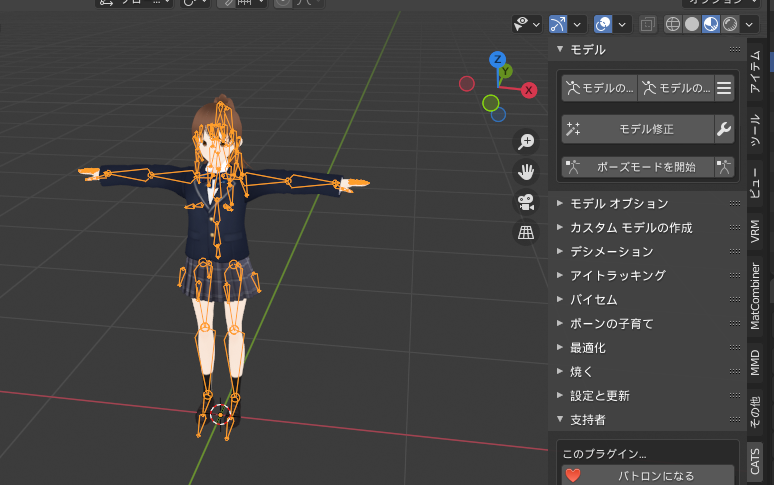Viewport: 774px width, 485px height.
Task: Open the その他 sidebar tab
Action: (x=755, y=411)
